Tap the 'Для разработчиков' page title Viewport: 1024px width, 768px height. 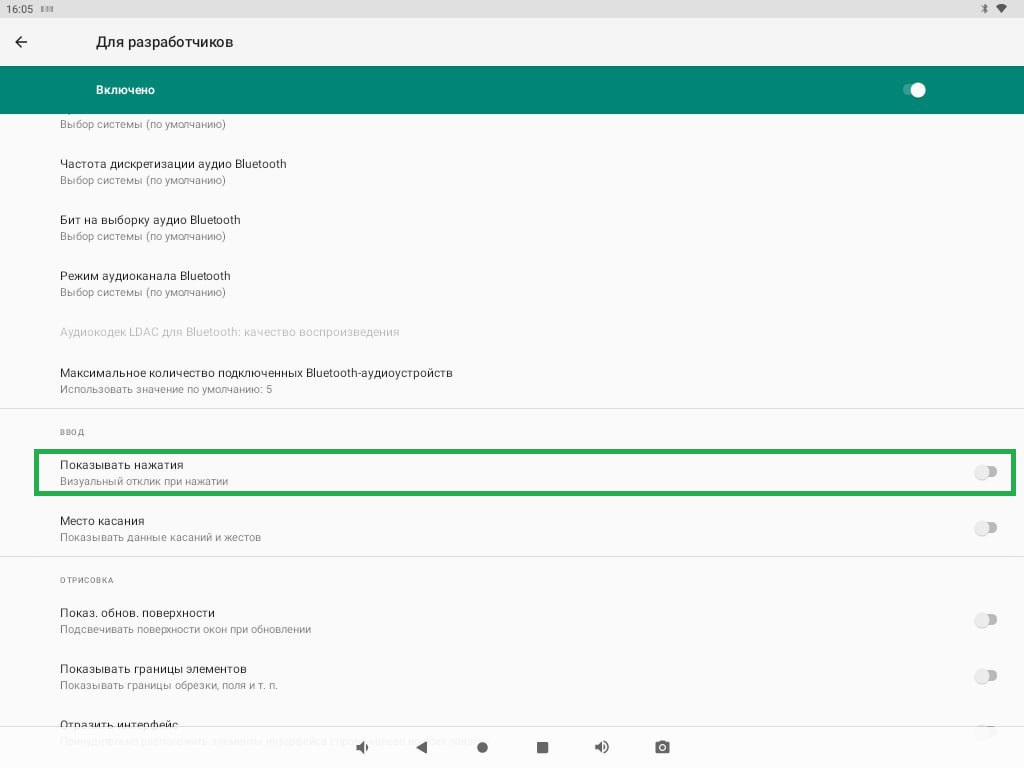coord(164,42)
